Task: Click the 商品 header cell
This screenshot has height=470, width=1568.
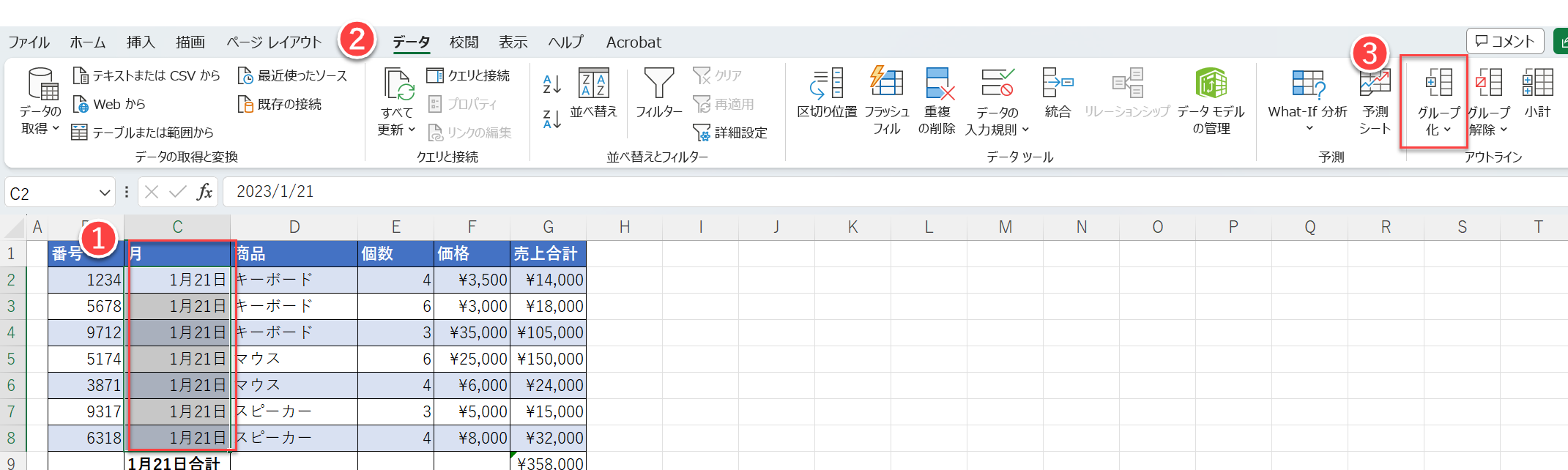Action: pyautogui.click(x=294, y=253)
